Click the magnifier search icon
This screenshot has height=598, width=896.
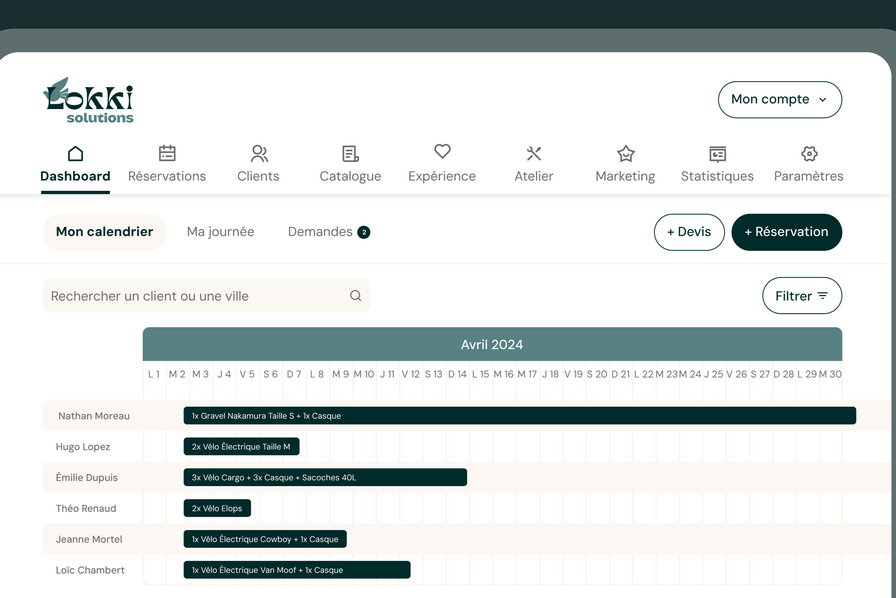click(355, 296)
